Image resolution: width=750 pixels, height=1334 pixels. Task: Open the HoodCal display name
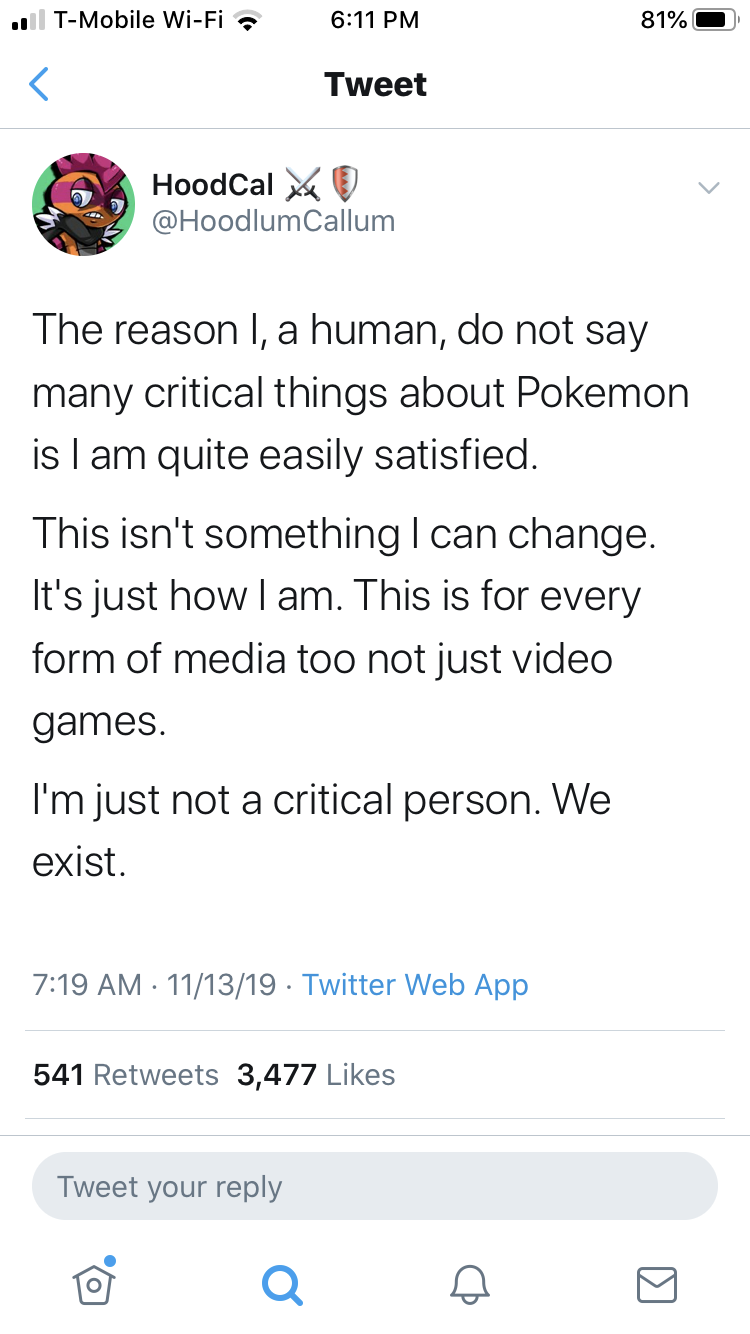(212, 185)
